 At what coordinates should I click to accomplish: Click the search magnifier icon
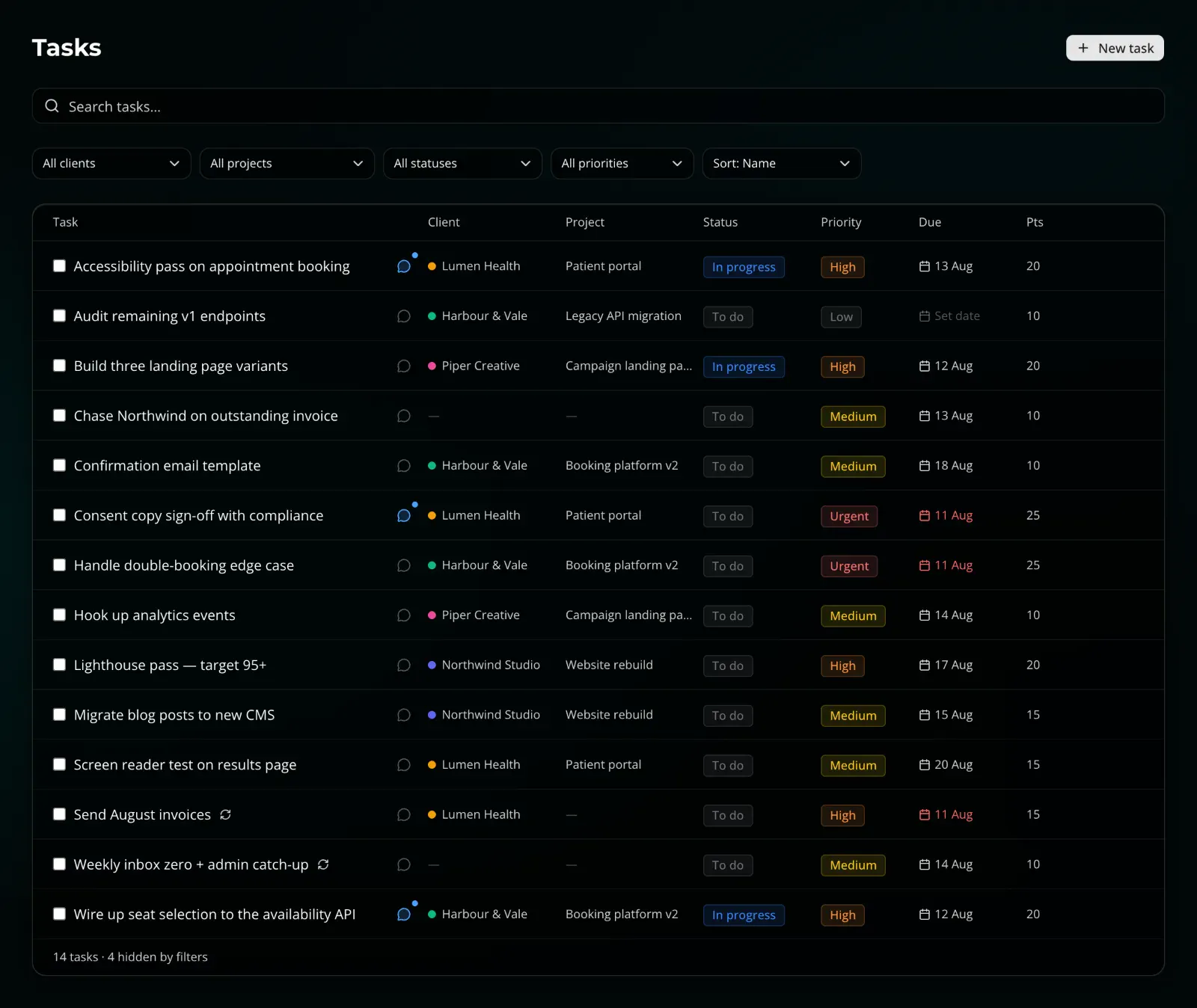52,106
